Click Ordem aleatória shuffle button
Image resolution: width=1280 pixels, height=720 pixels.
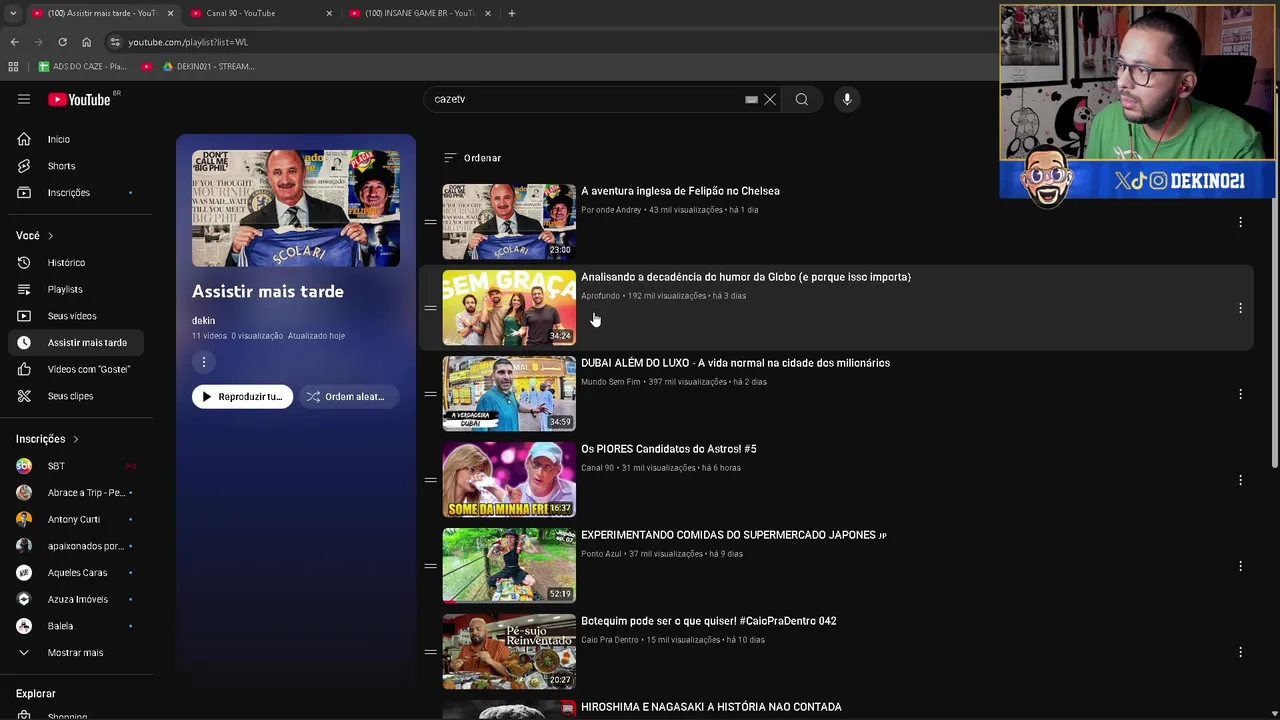[x=347, y=397]
